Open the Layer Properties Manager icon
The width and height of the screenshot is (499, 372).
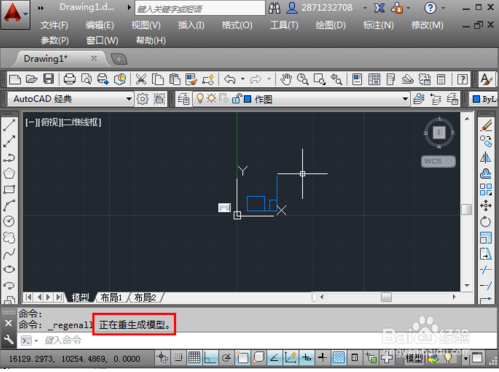tap(183, 99)
